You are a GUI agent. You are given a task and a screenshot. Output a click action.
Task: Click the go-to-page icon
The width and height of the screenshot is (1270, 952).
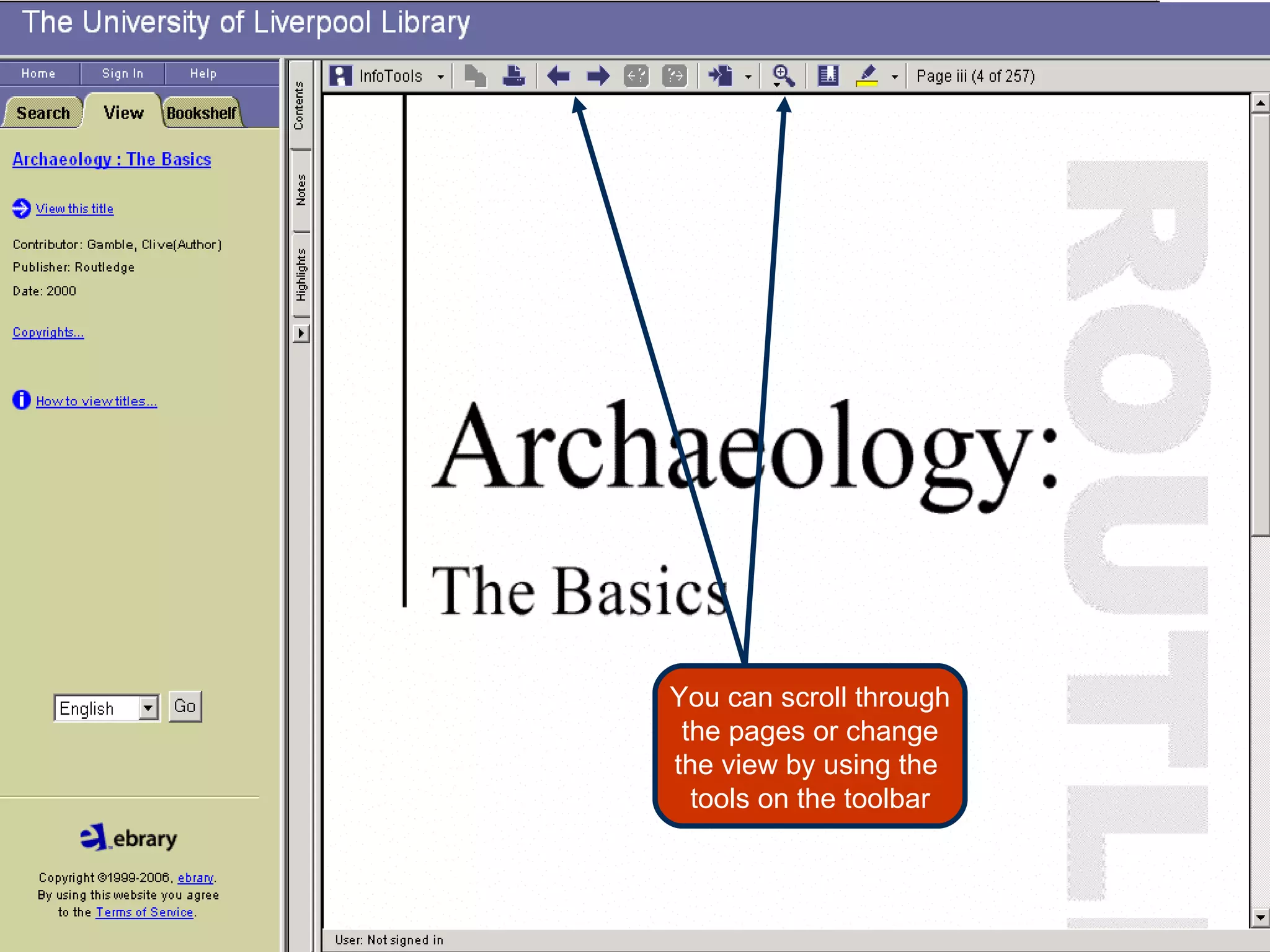tap(721, 76)
